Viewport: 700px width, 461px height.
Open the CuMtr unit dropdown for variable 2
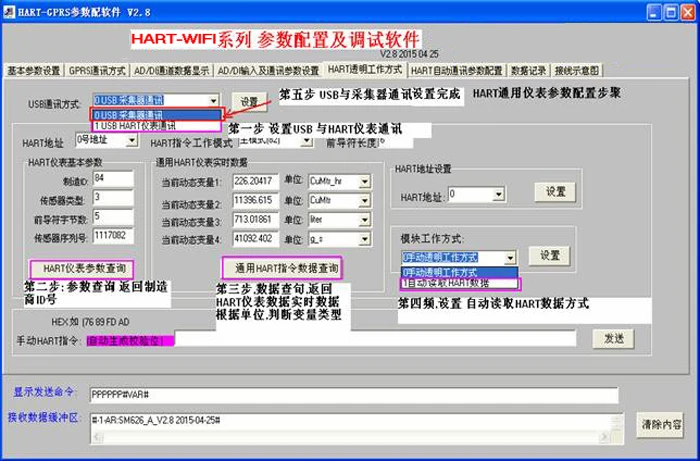[x=365, y=201]
